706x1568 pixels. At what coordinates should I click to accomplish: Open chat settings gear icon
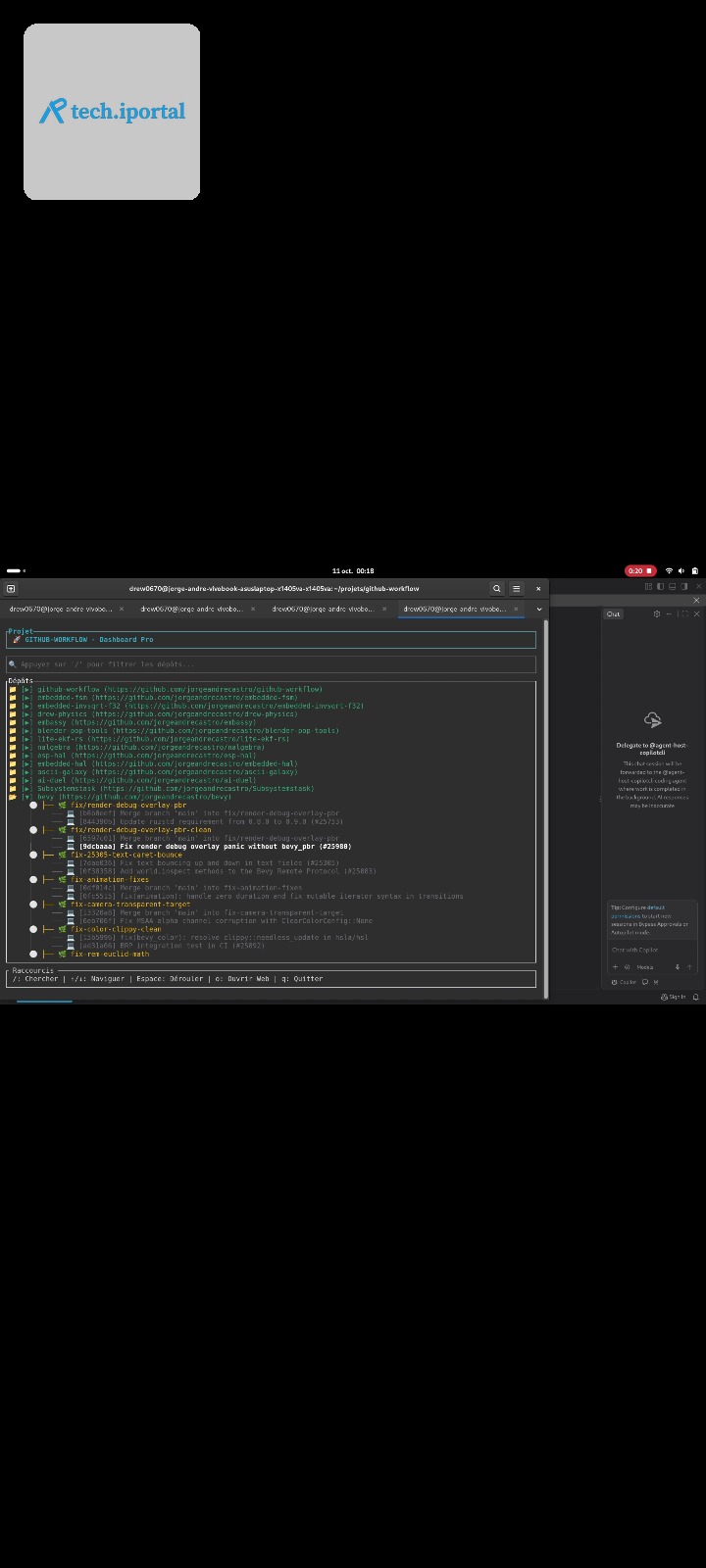pos(657,614)
